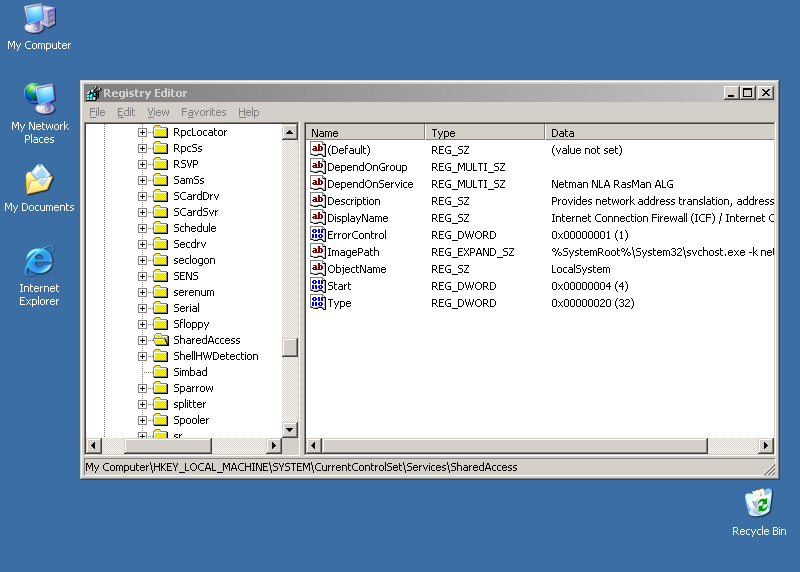Select the Schedule tree key label
The image size is (800, 572).
click(194, 228)
